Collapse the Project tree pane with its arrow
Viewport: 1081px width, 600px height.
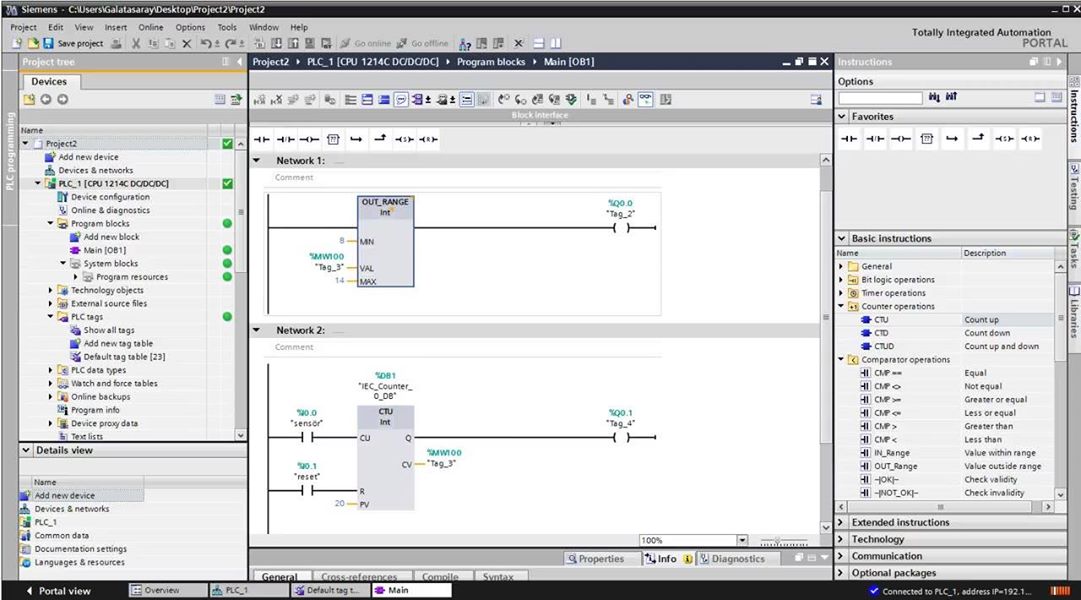[x=240, y=61]
